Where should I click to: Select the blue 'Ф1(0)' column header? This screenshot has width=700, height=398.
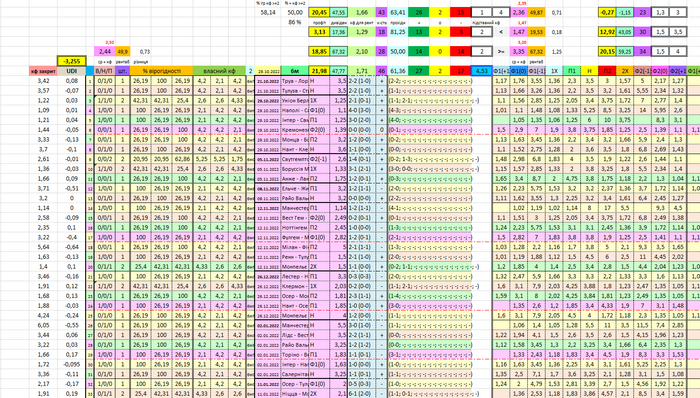click(518, 71)
